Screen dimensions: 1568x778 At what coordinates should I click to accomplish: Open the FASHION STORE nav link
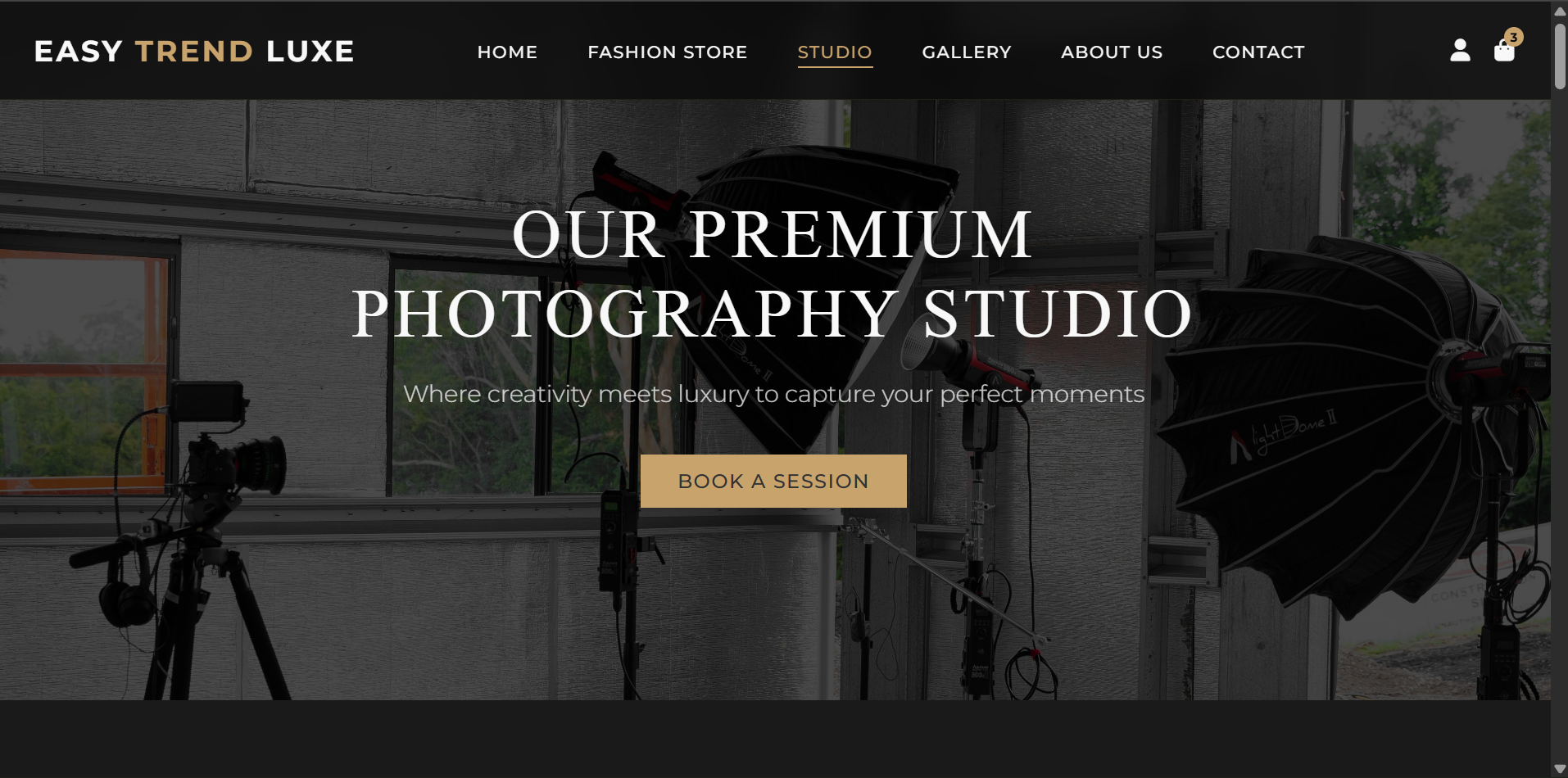pos(667,52)
